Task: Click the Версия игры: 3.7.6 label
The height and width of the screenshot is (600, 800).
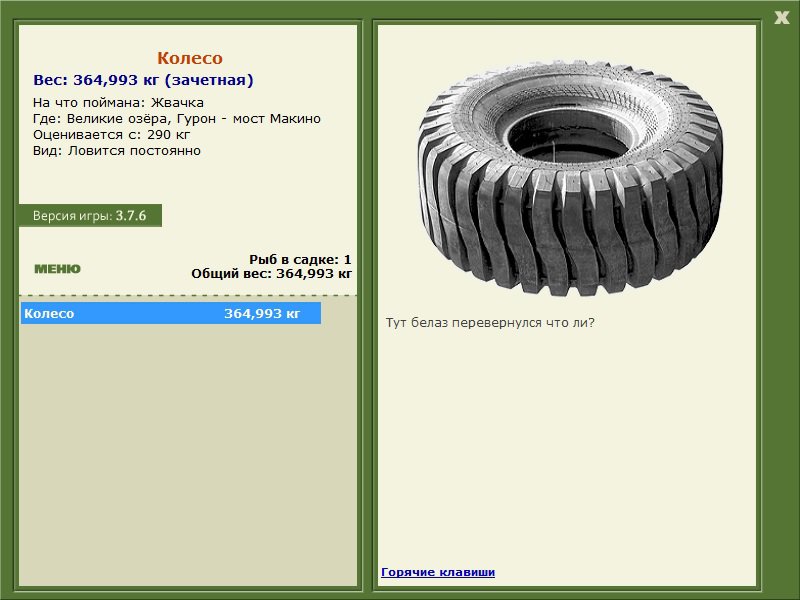Action: pos(90,216)
